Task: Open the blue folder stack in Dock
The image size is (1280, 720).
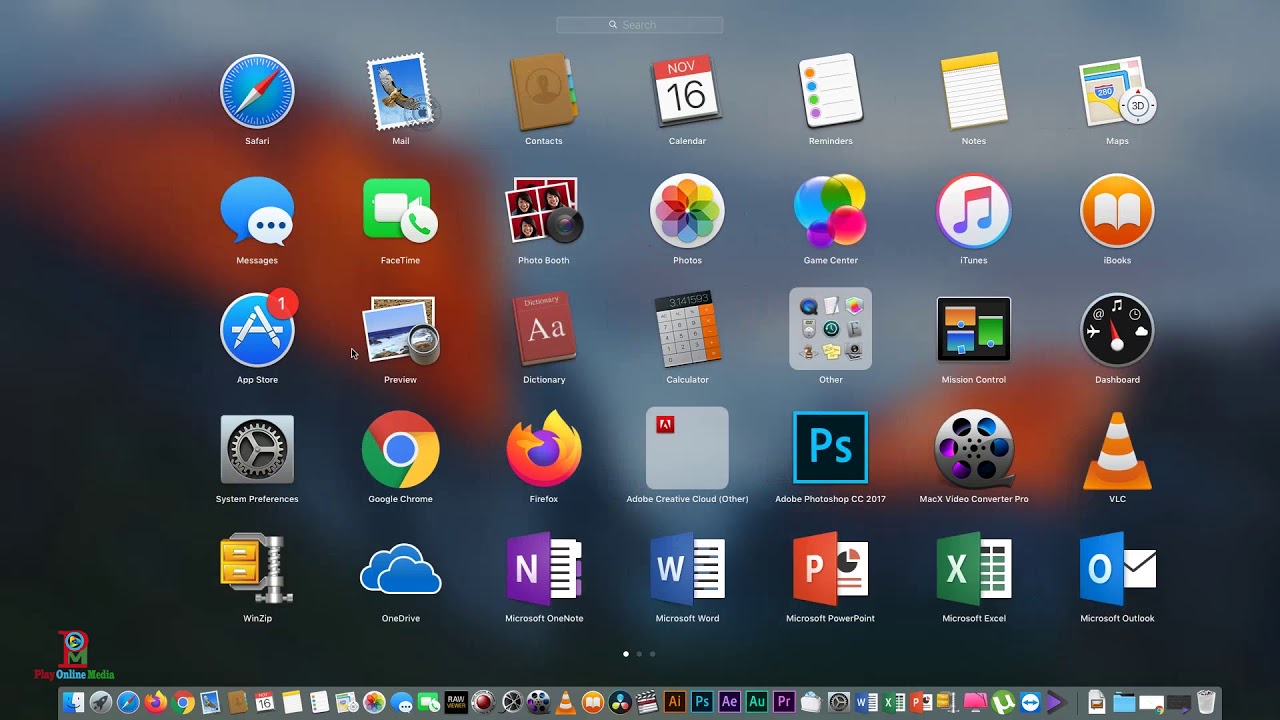Action: tap(1124, 702)
